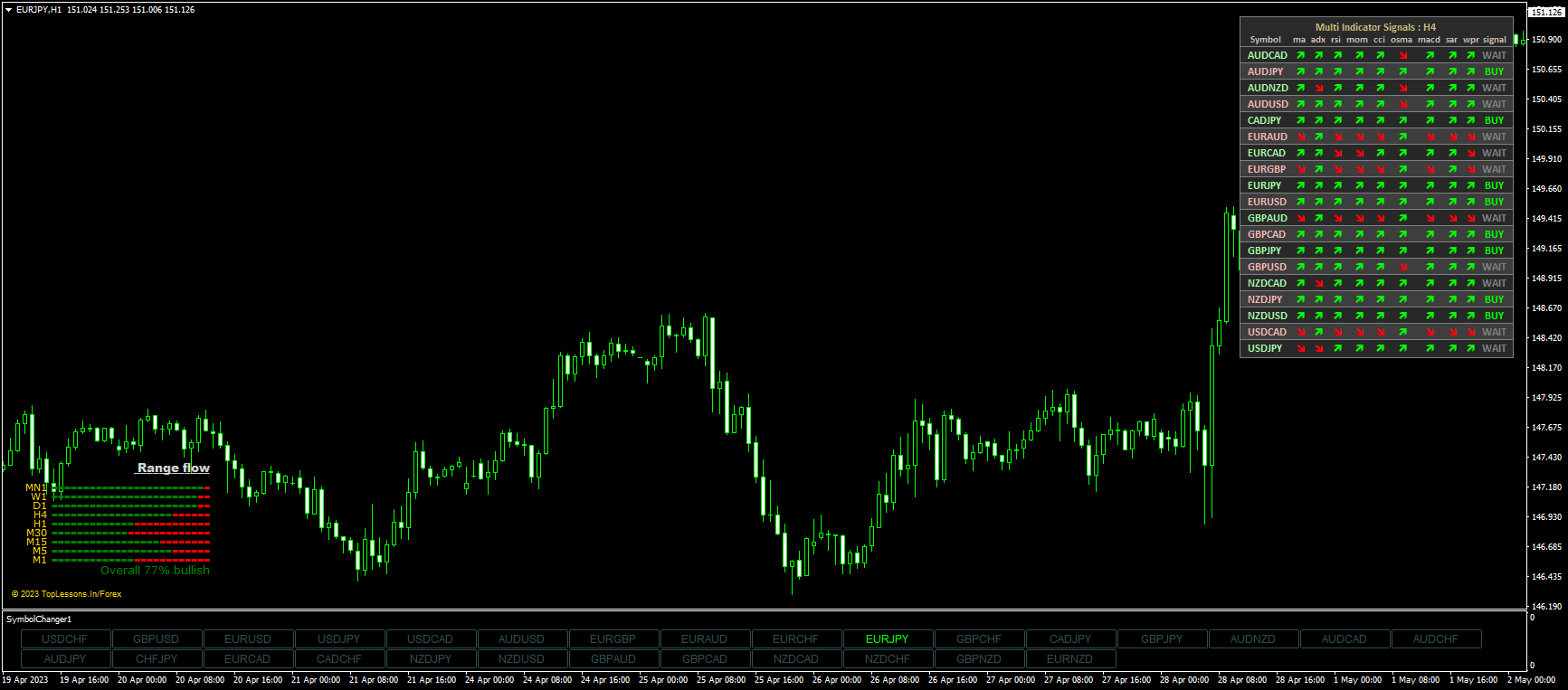Click the red ma arrow in USDJPY row
Image resolution: width=1568 pixels, height=690 pixels.
click(1300, 349)
